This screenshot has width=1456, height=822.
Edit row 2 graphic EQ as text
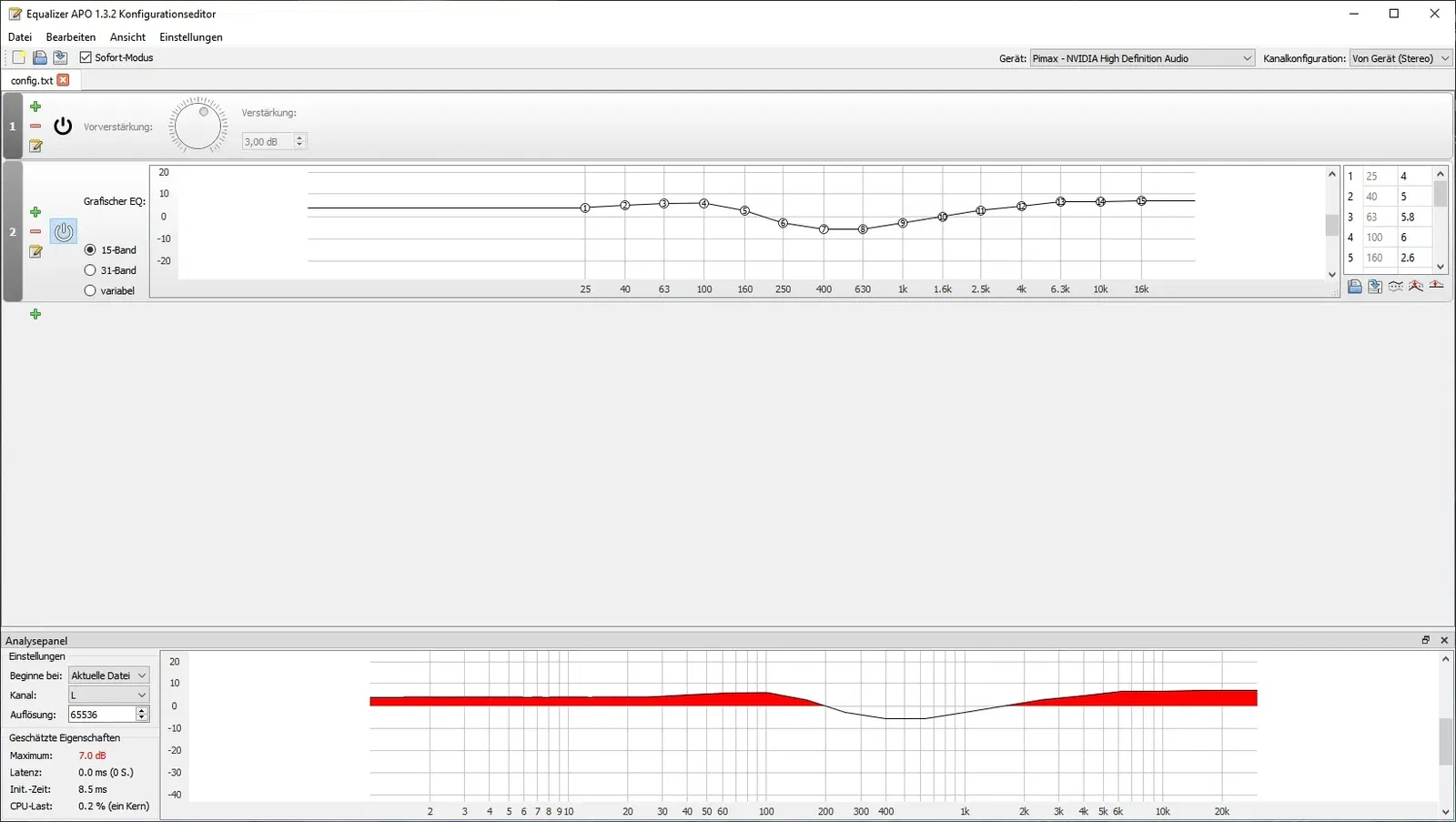click(x=35, y=251)
